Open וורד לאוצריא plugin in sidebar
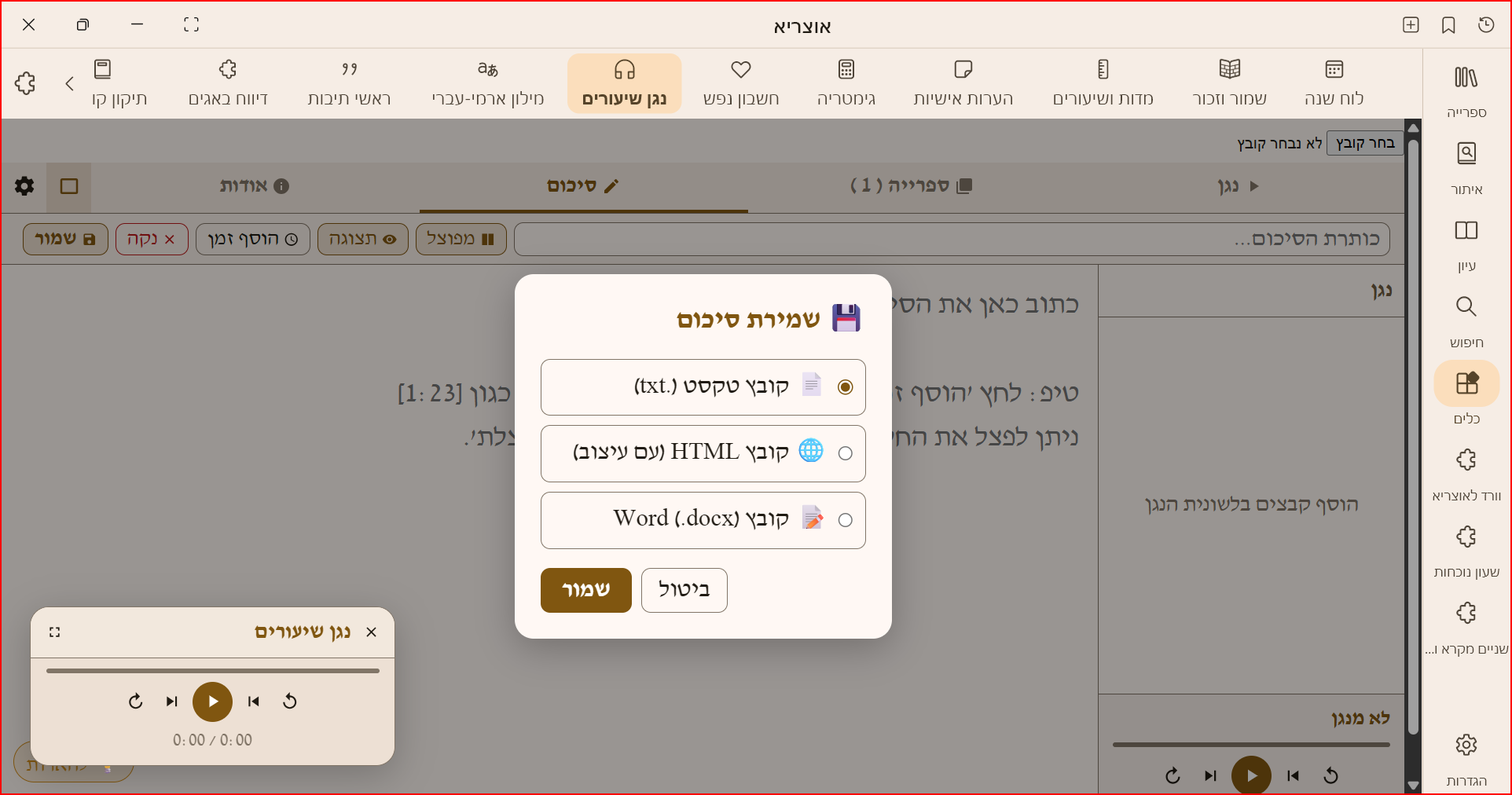1512x795 pixels. point(1466,474)
